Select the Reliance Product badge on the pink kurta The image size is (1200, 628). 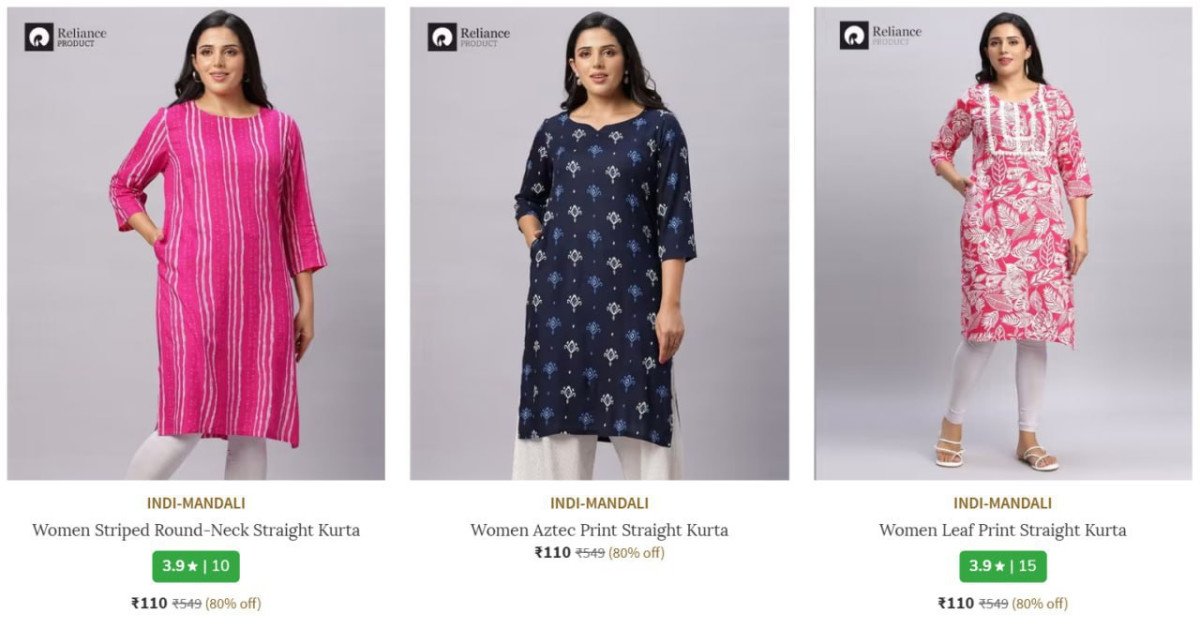[60, 34]
